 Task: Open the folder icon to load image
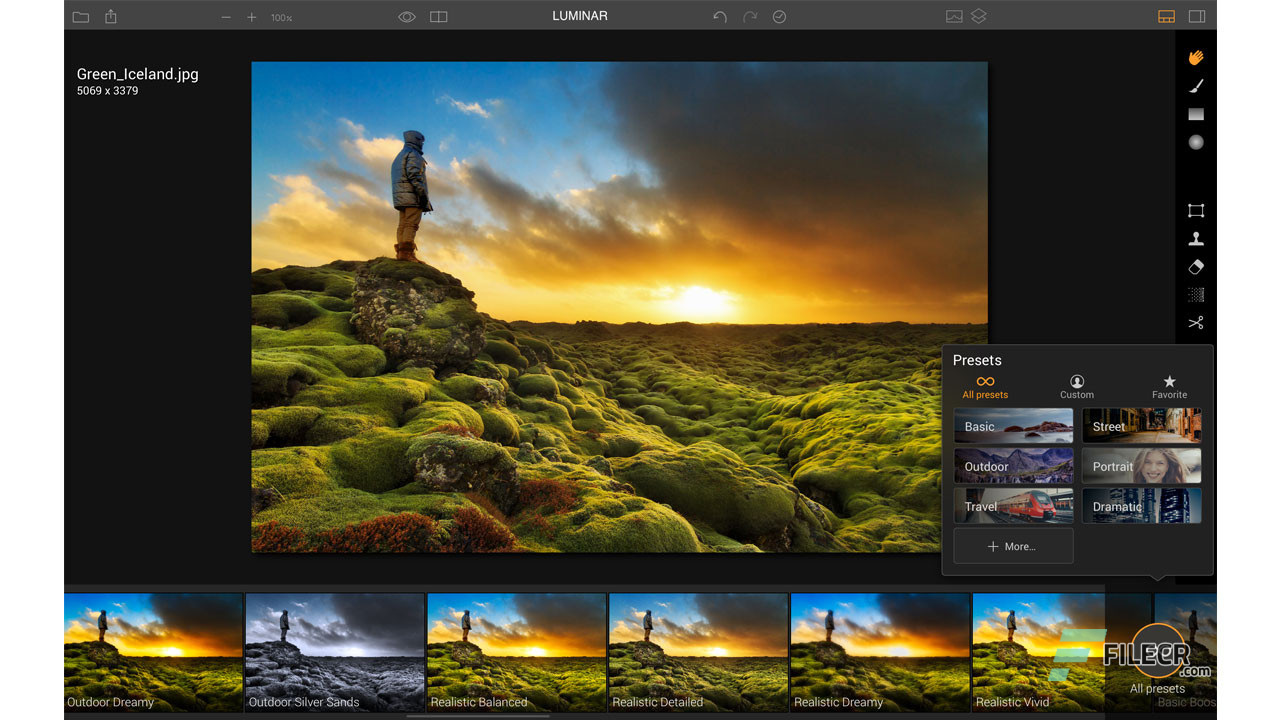(x=81, y=17)
